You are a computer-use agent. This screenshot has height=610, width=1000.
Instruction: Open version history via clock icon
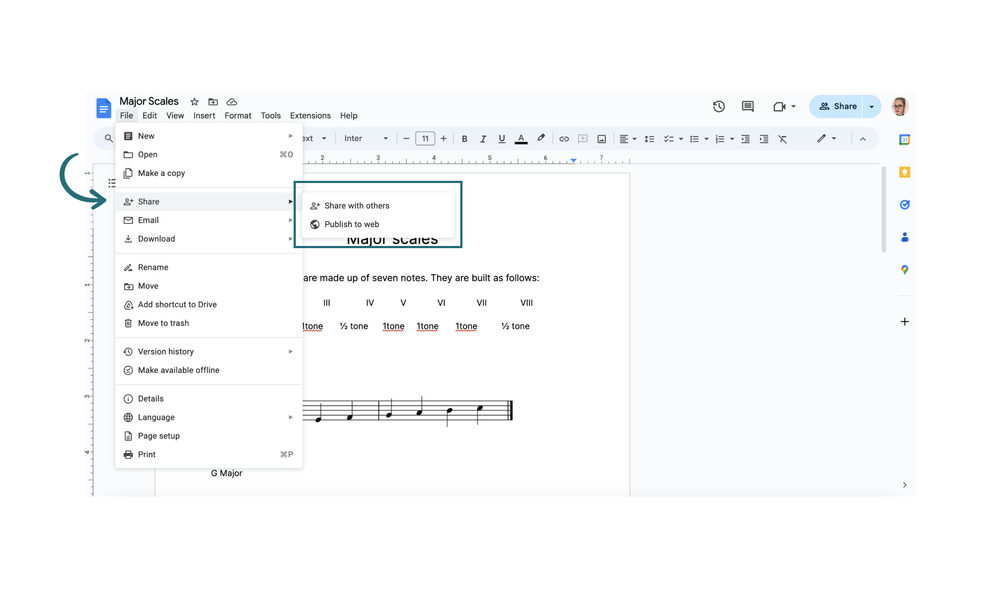[x=718, y=106]
